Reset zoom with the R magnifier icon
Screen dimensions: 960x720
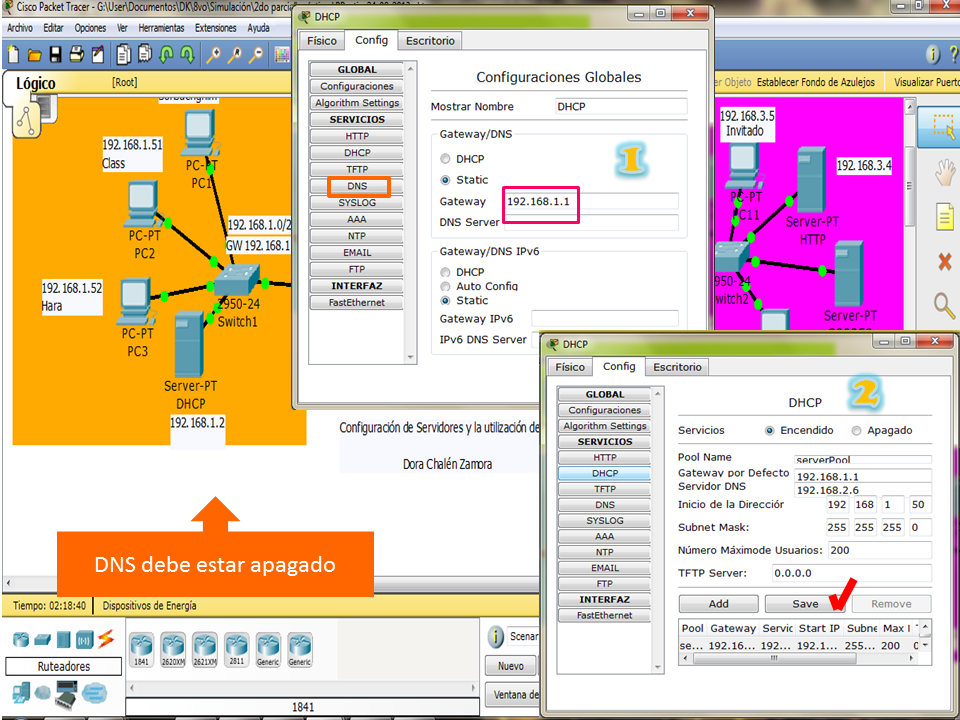[x=234, y=55]
